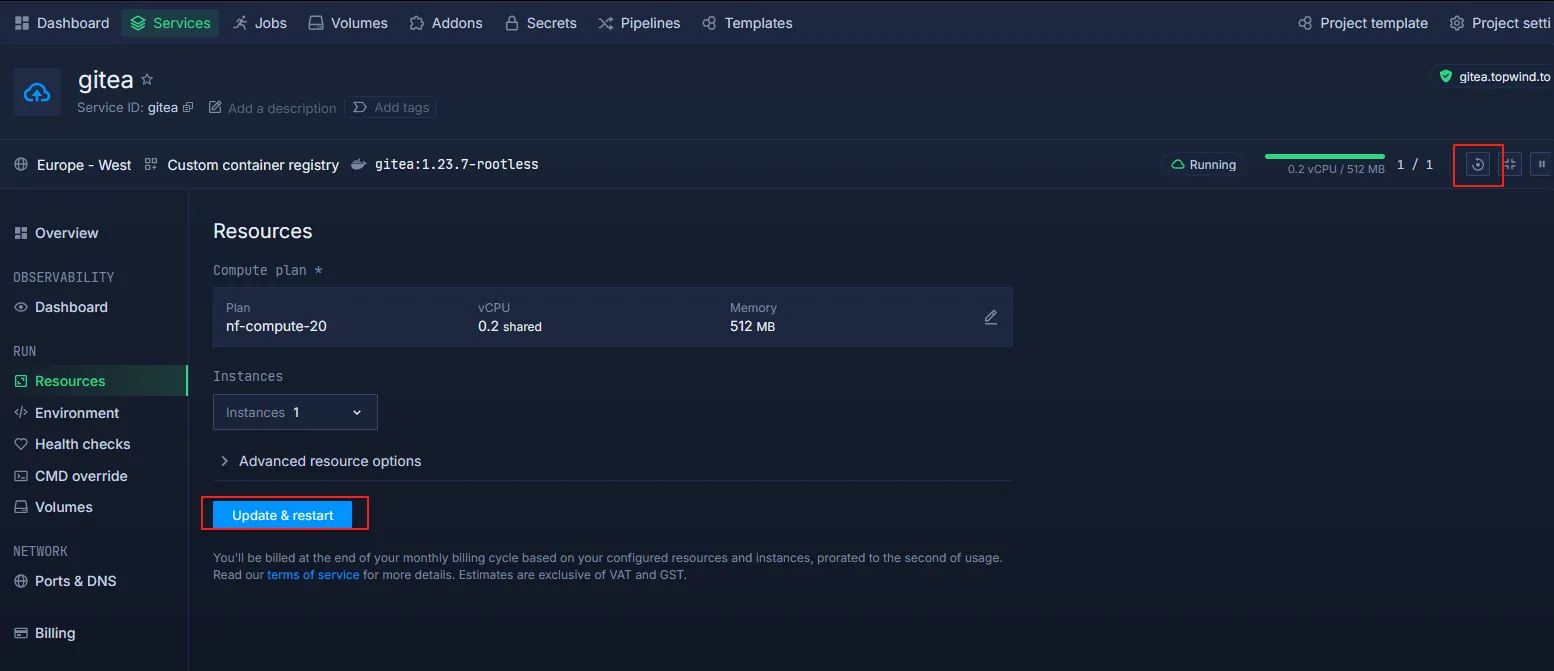Screen dimensions: 1554x671
Task: Click the nf-compute-20 plan name
Action: [276, 326]
